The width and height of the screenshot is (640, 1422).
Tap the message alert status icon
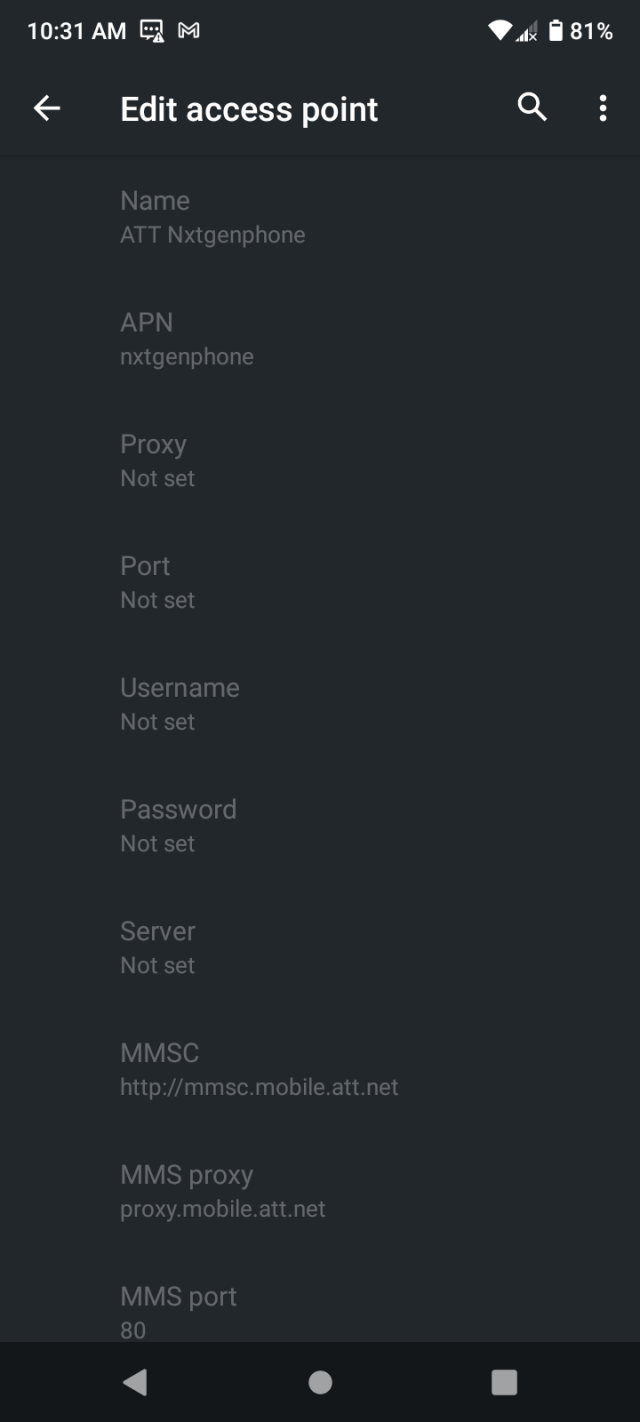[x=152, y=31]
